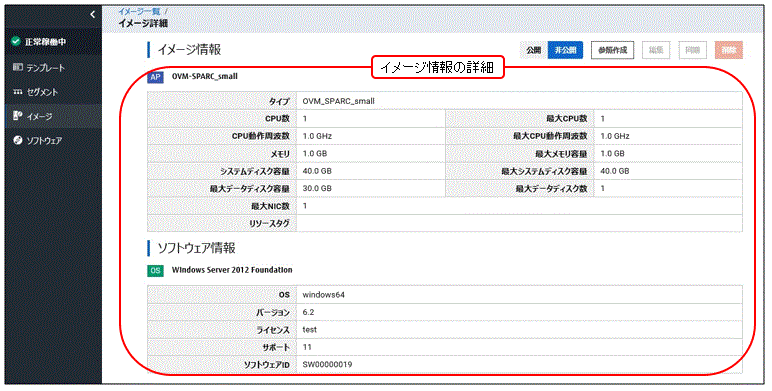Collapse the sidebar with the chevron arrow
The width and height of the screenshot is (772, 391).
(93, 15)
